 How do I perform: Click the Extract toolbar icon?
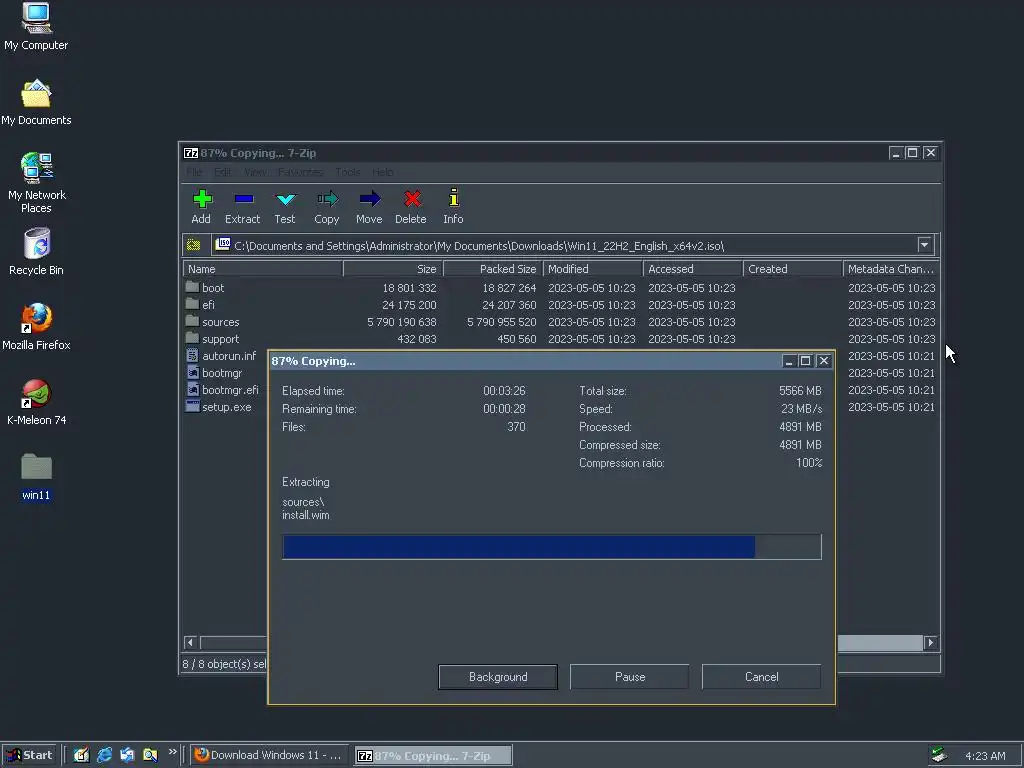tap(242, 206)
